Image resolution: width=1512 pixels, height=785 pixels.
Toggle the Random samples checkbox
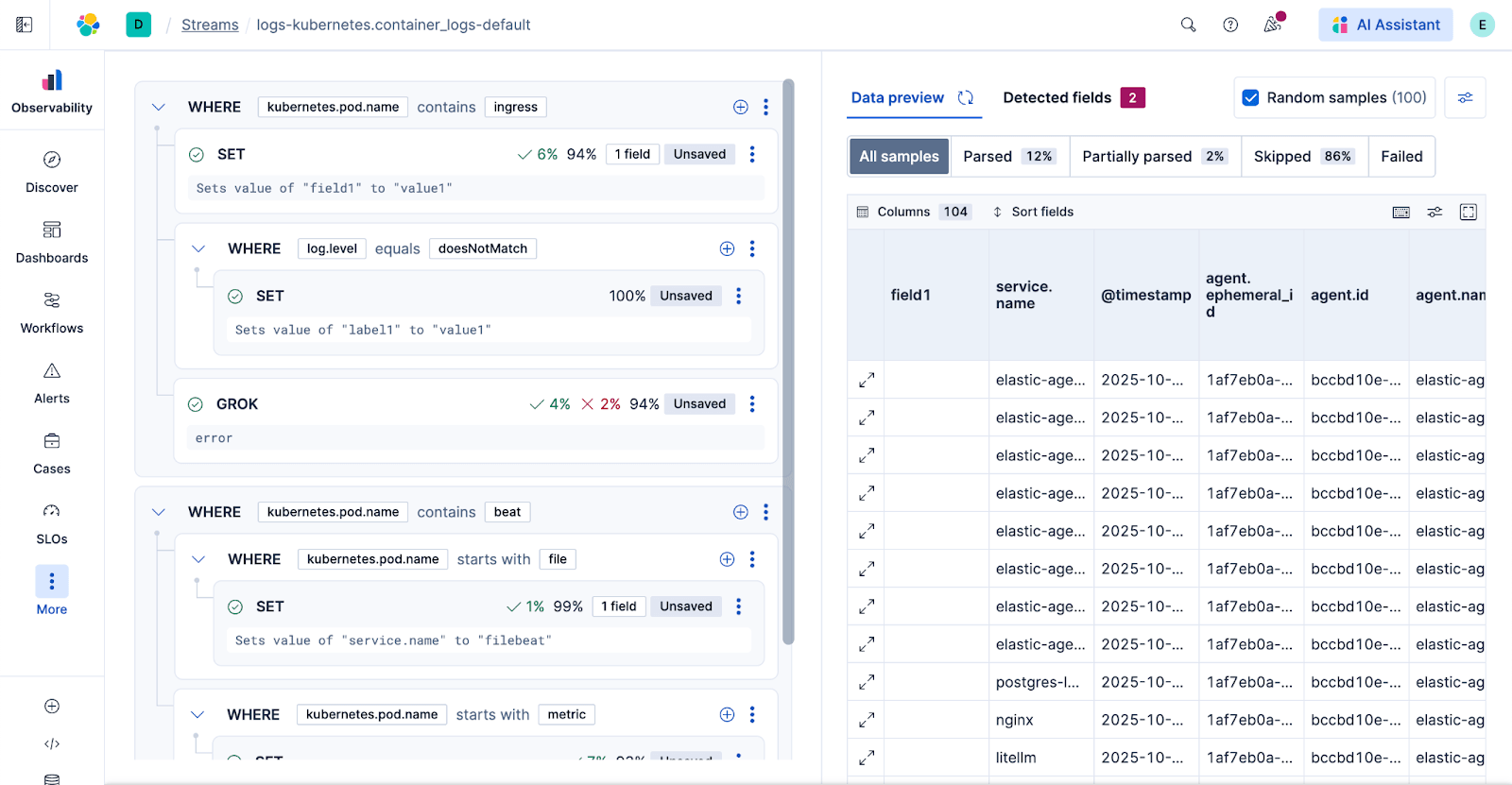[x=1250, y=97]
